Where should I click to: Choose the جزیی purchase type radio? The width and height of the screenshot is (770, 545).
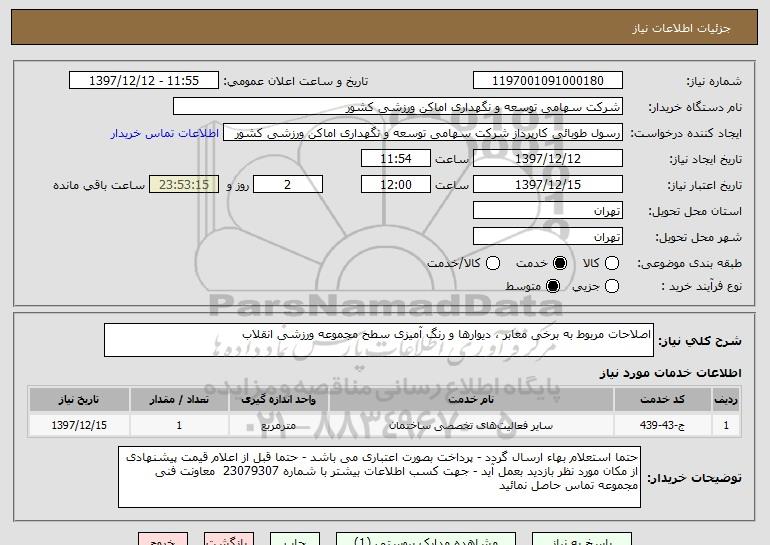pyautogui.click(x=612, y=286)
